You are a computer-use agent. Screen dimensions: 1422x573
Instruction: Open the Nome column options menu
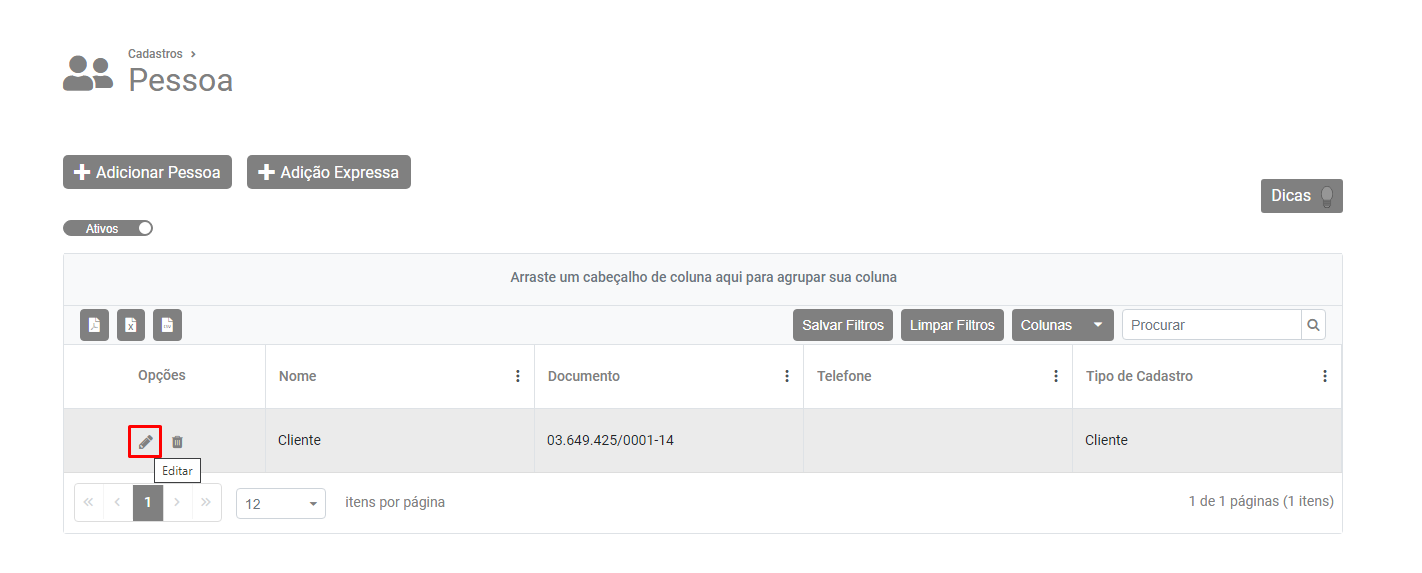[518, 376]
